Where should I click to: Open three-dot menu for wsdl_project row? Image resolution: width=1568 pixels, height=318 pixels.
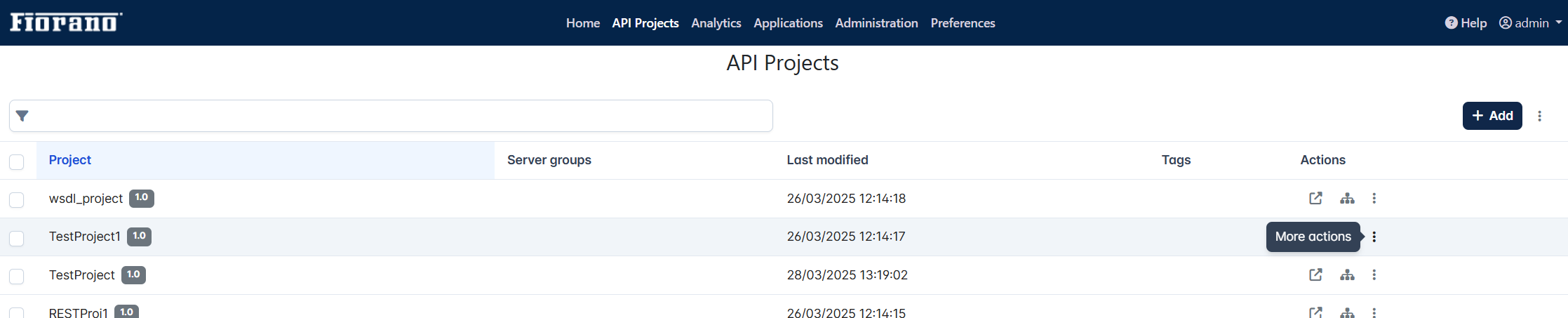pyautogui.click(x=1374, y=199)
